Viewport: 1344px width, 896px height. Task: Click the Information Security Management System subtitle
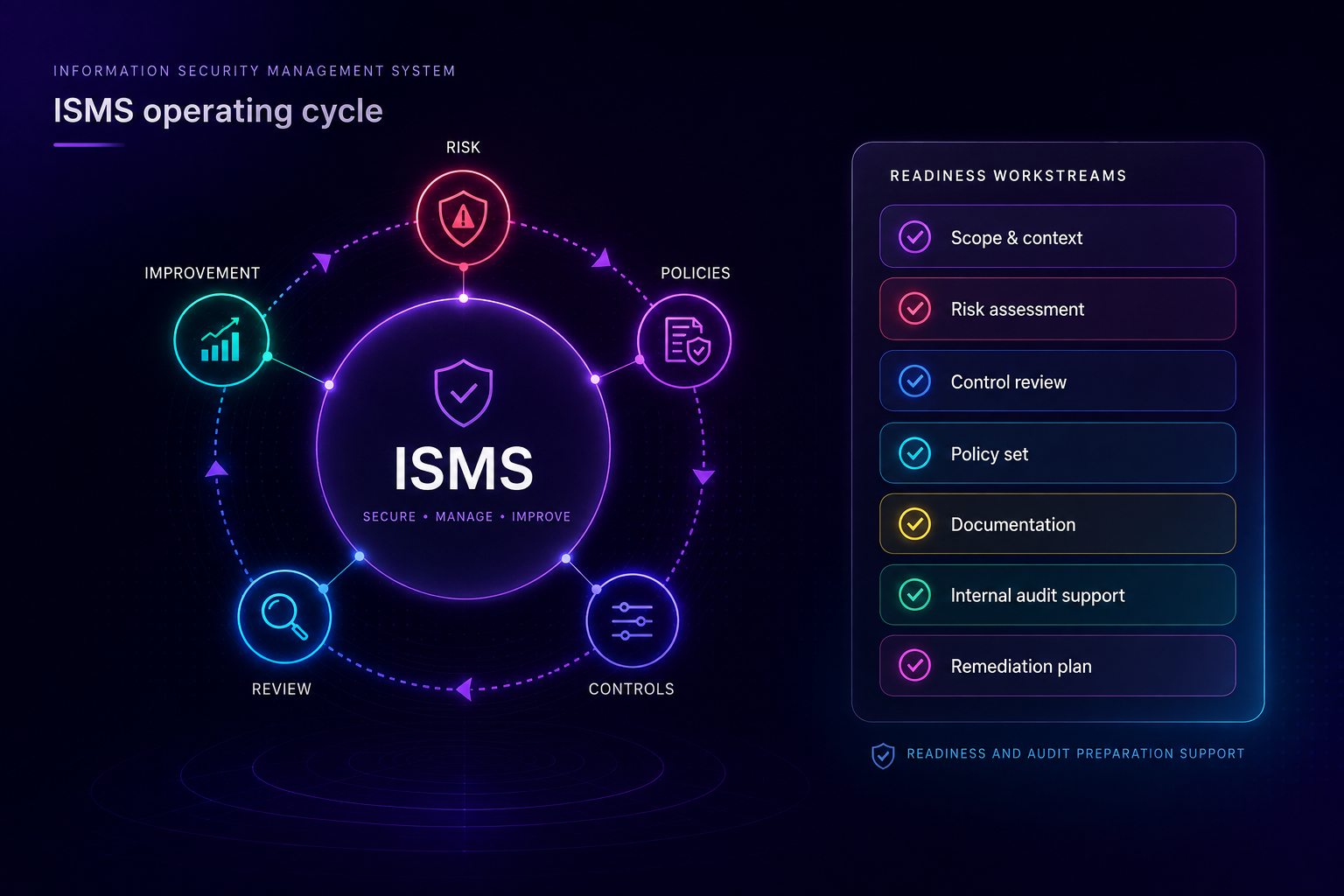pyautogui.click(x=255, y=71)
